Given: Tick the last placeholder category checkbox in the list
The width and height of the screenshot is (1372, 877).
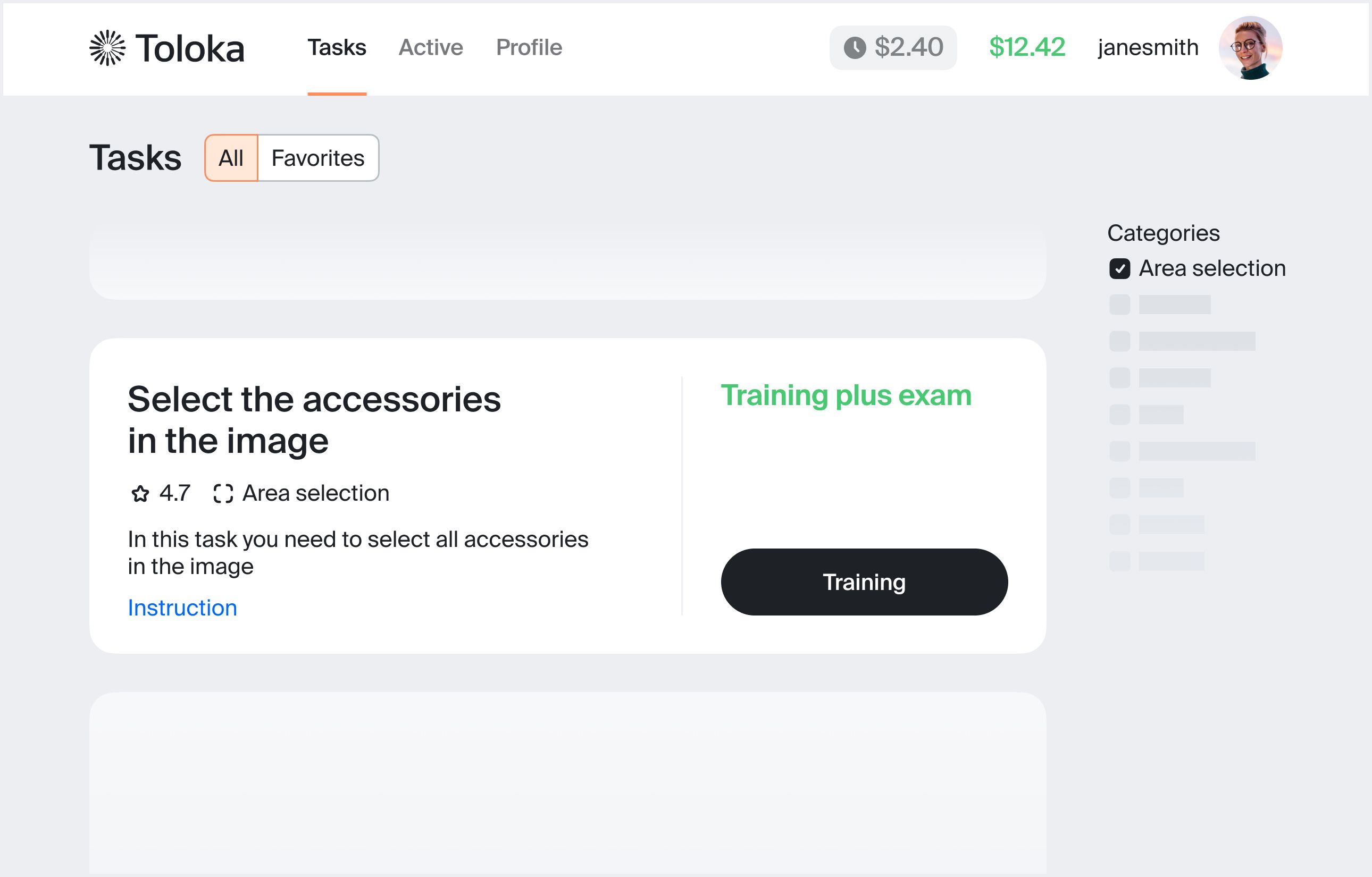Looking at the screenshot, I should (x=1119, y=561).
